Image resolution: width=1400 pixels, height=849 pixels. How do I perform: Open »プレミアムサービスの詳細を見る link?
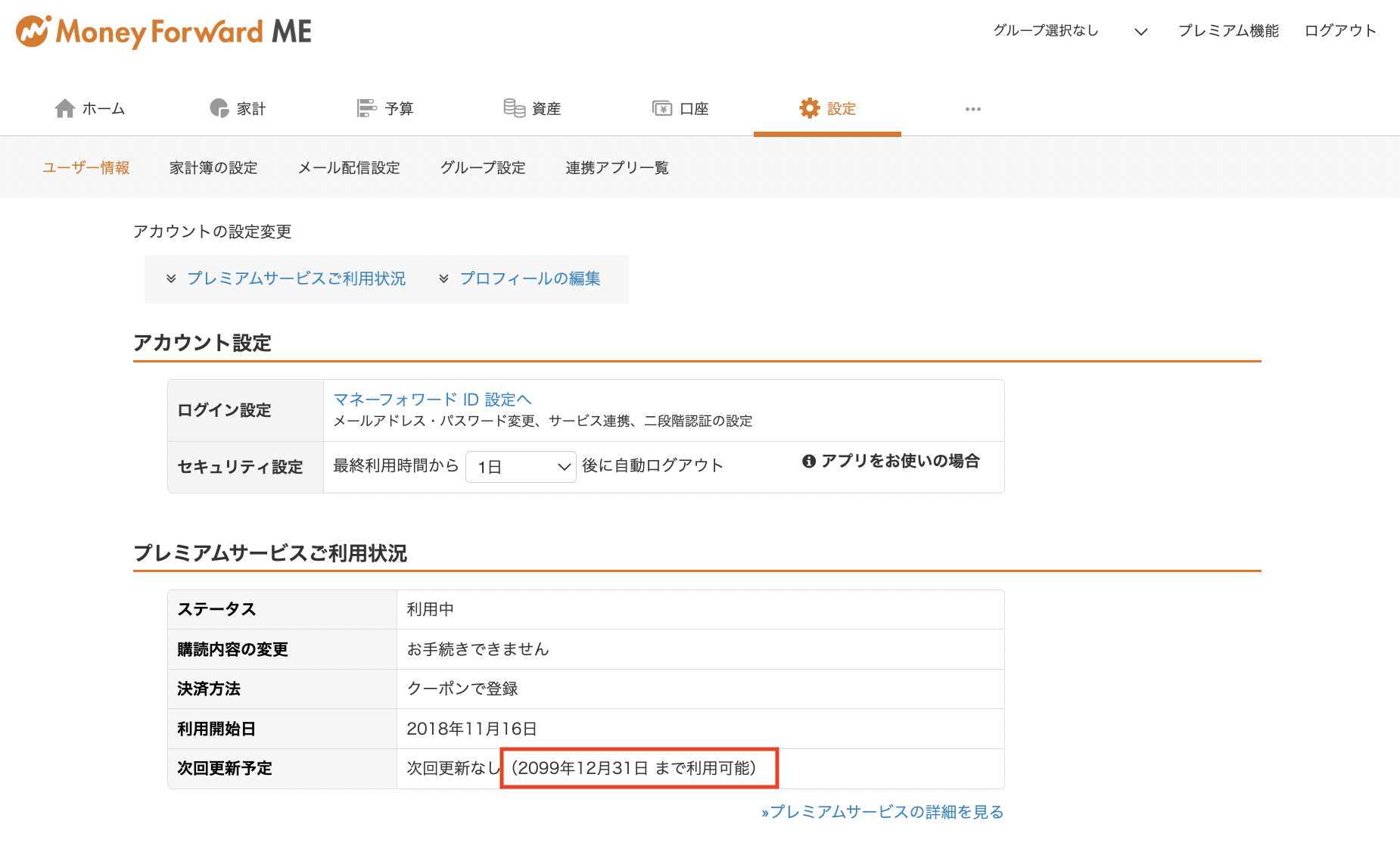click(x=882, y=812)
